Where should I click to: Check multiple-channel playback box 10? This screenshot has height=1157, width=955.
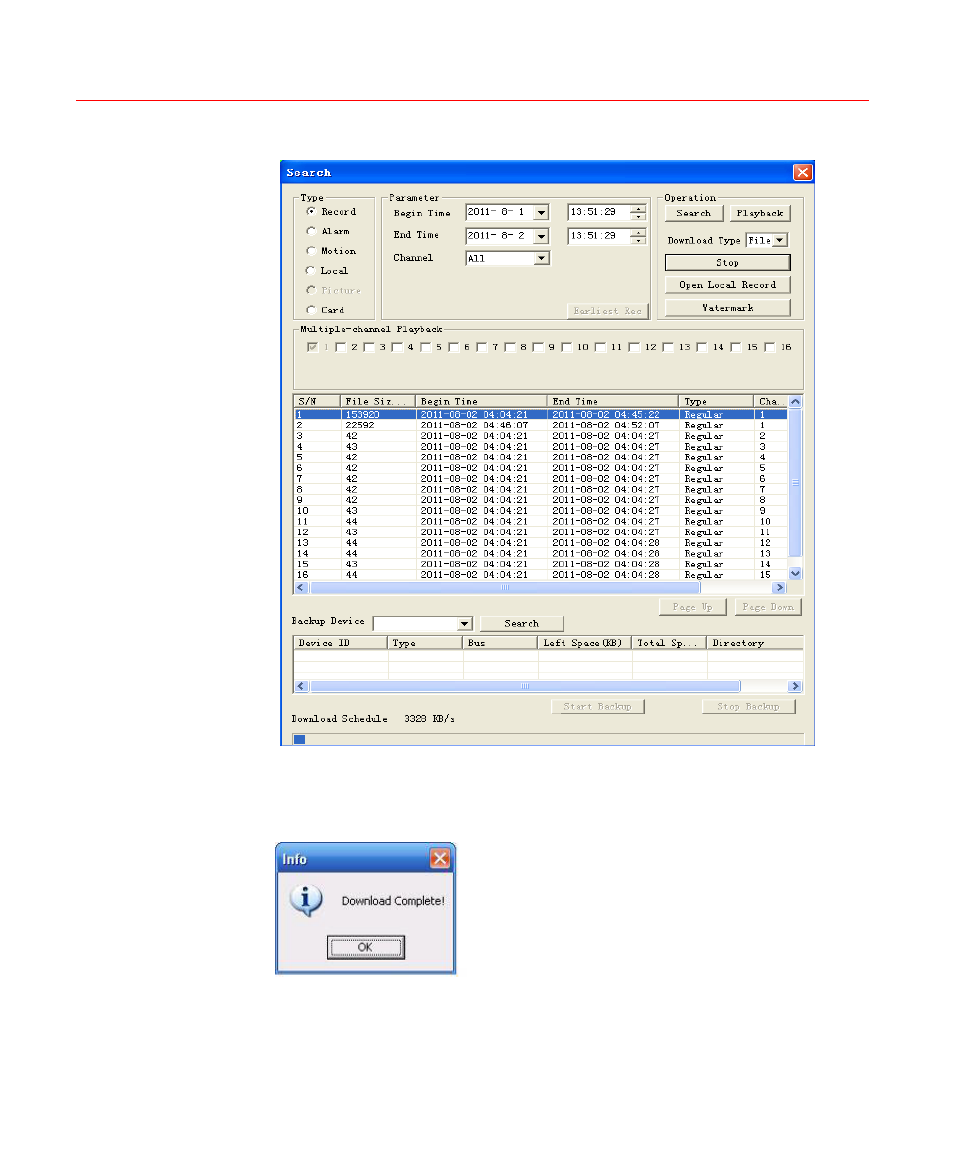(x=567, y=347)
